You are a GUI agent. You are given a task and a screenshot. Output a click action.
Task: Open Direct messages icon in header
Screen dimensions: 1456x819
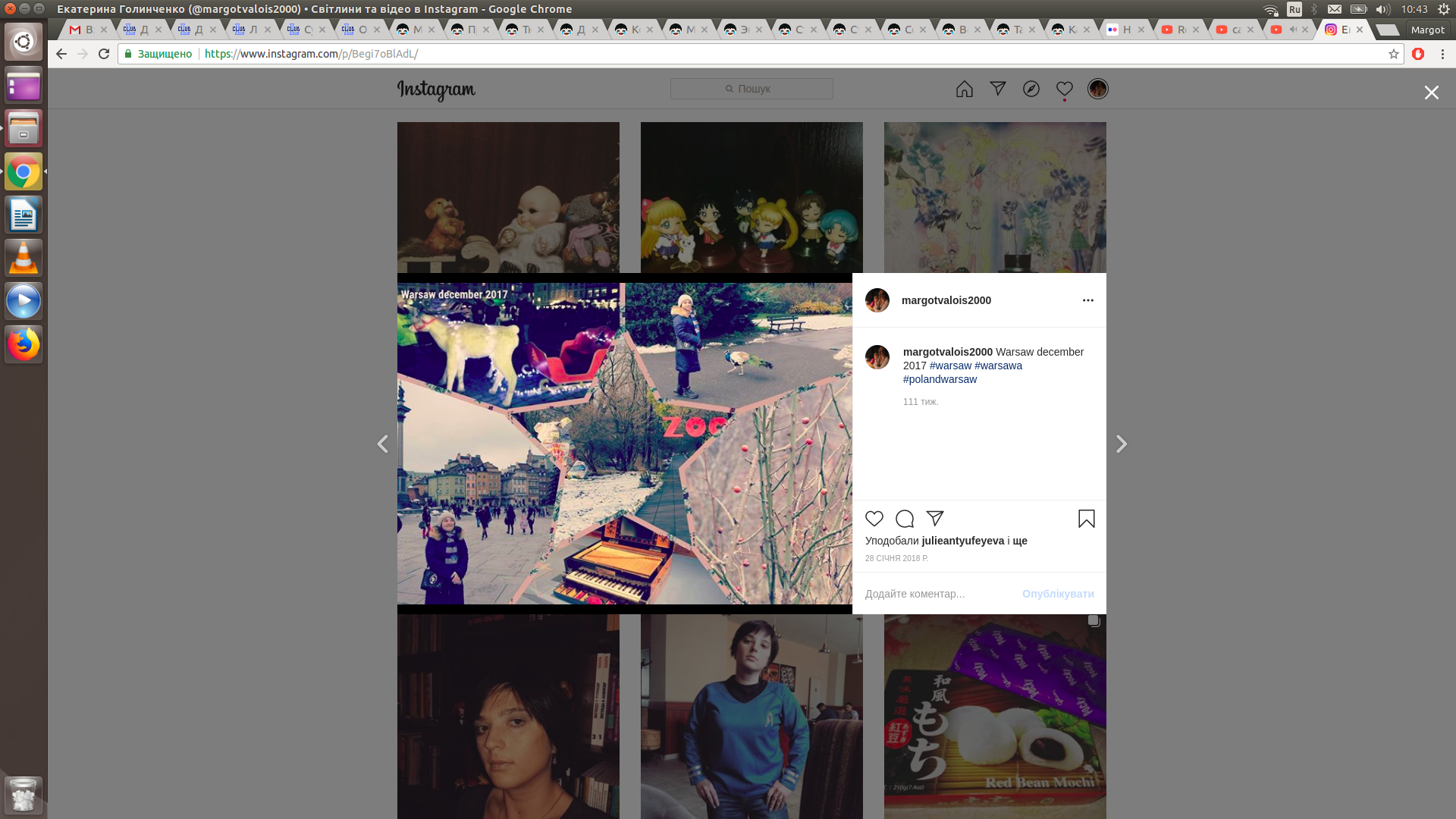(x=998, y=89)
